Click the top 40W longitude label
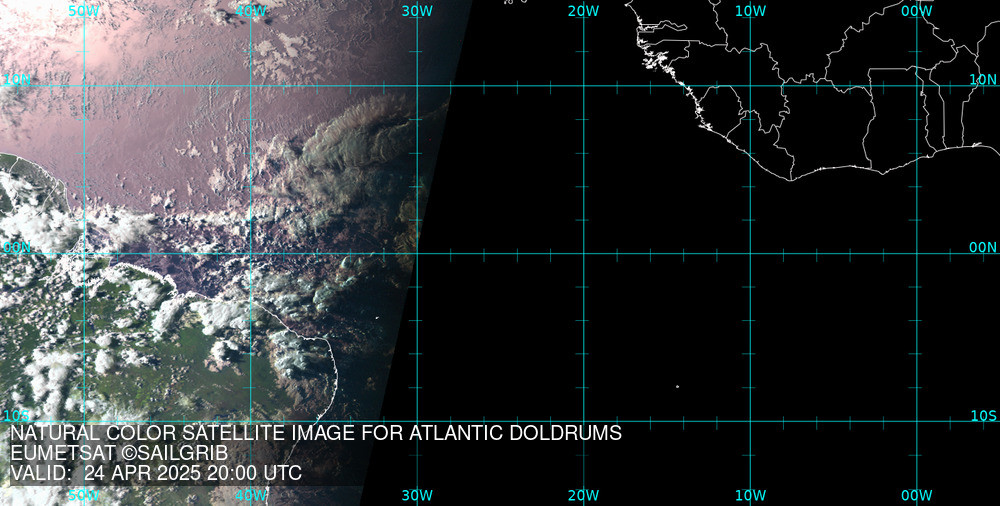1000x506 pixels. pyautogui.click(x=251, y=11)
